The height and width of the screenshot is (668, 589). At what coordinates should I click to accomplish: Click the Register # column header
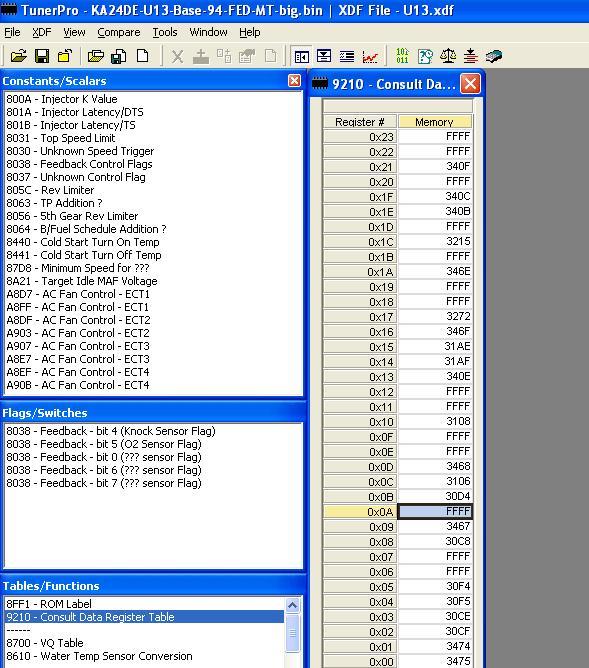point(360,122)
